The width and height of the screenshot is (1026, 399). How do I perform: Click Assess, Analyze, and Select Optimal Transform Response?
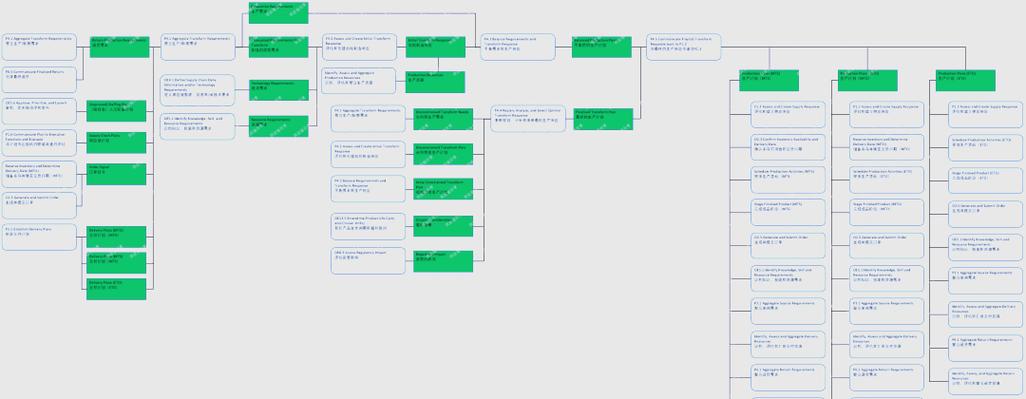pos(529,118)
